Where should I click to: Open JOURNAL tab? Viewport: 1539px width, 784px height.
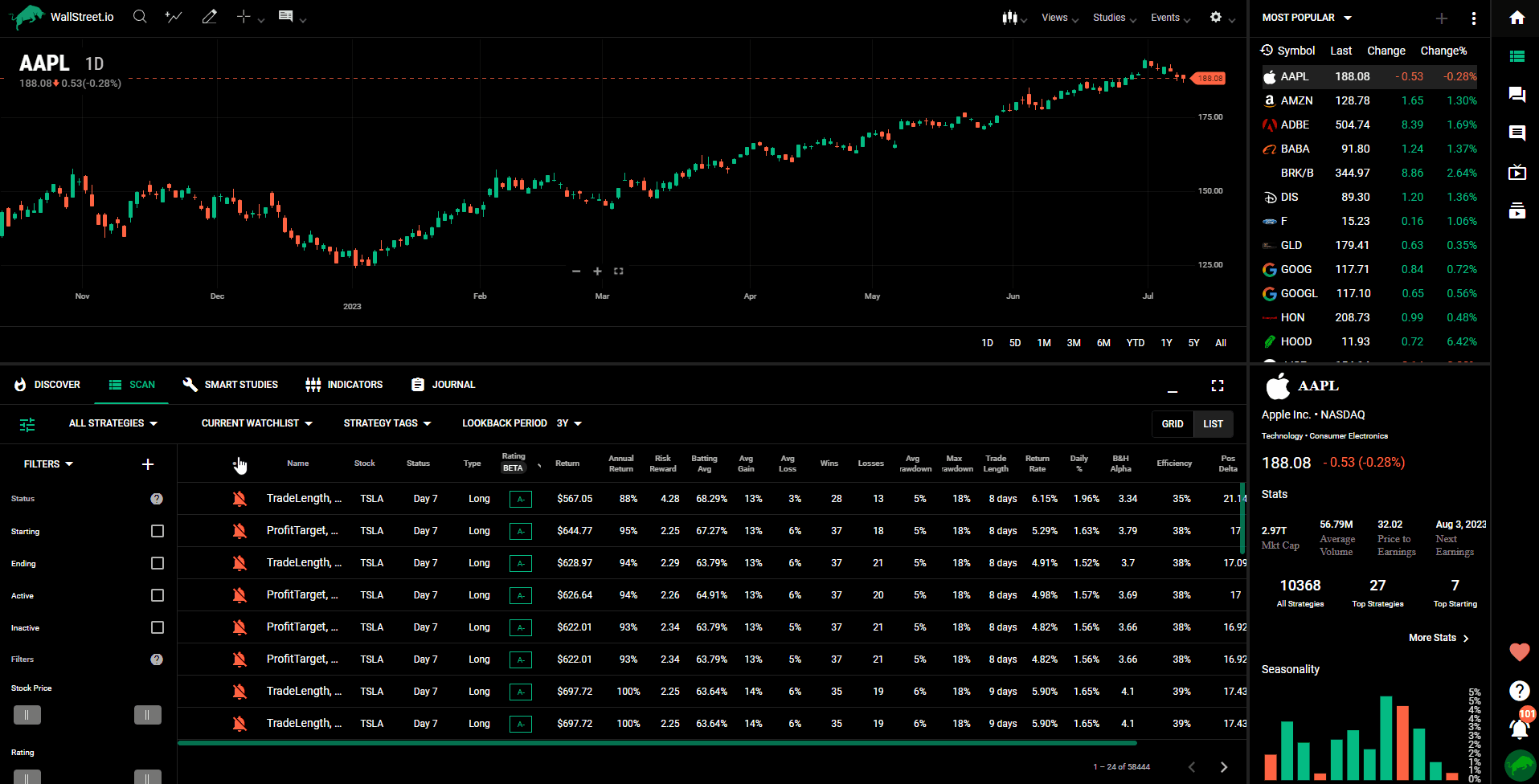443,385
